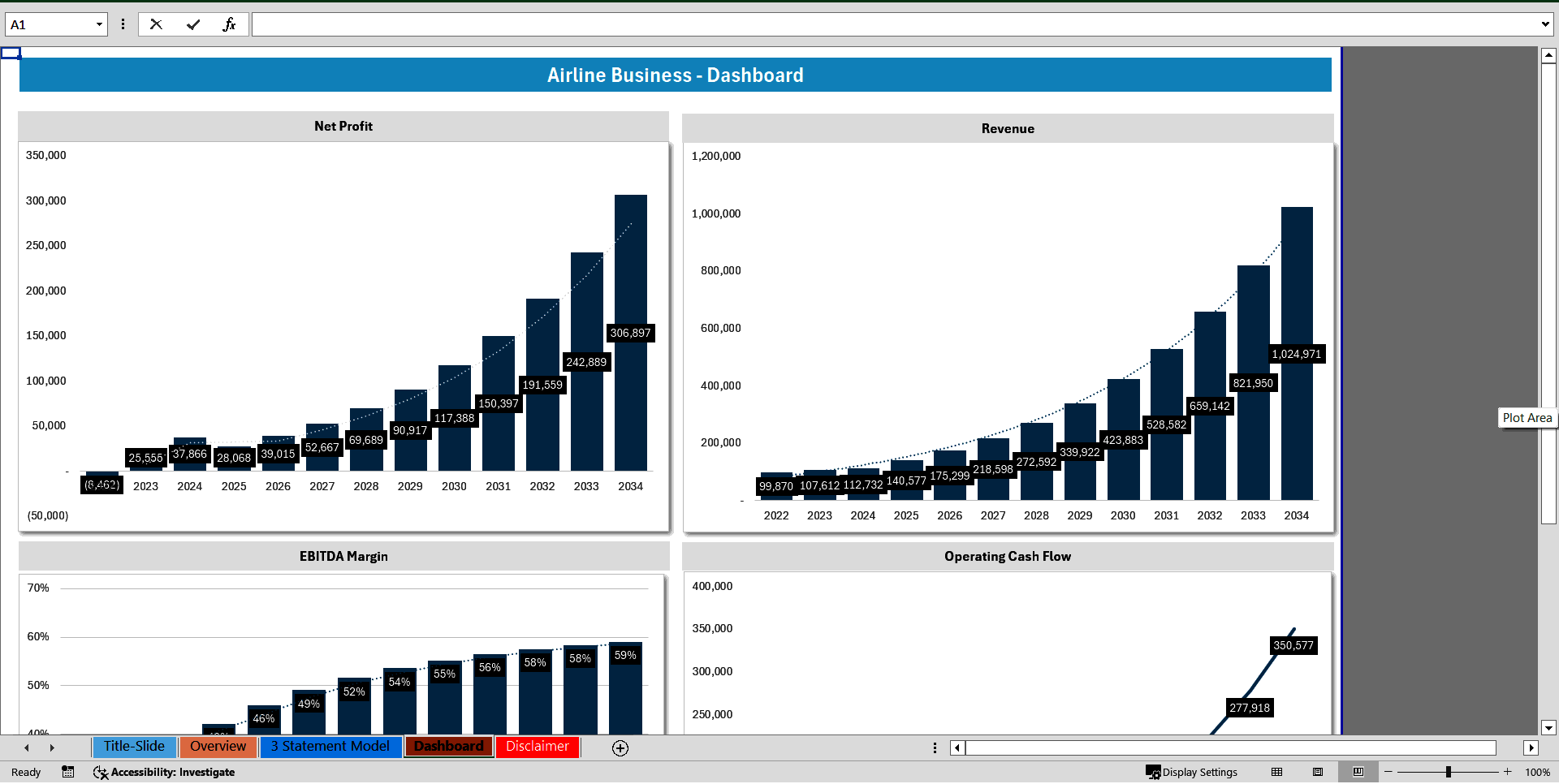The width and height of the screenshot is (1559, 784).
Task: Open Display Settings in status bar
Action: point(1191,772)
